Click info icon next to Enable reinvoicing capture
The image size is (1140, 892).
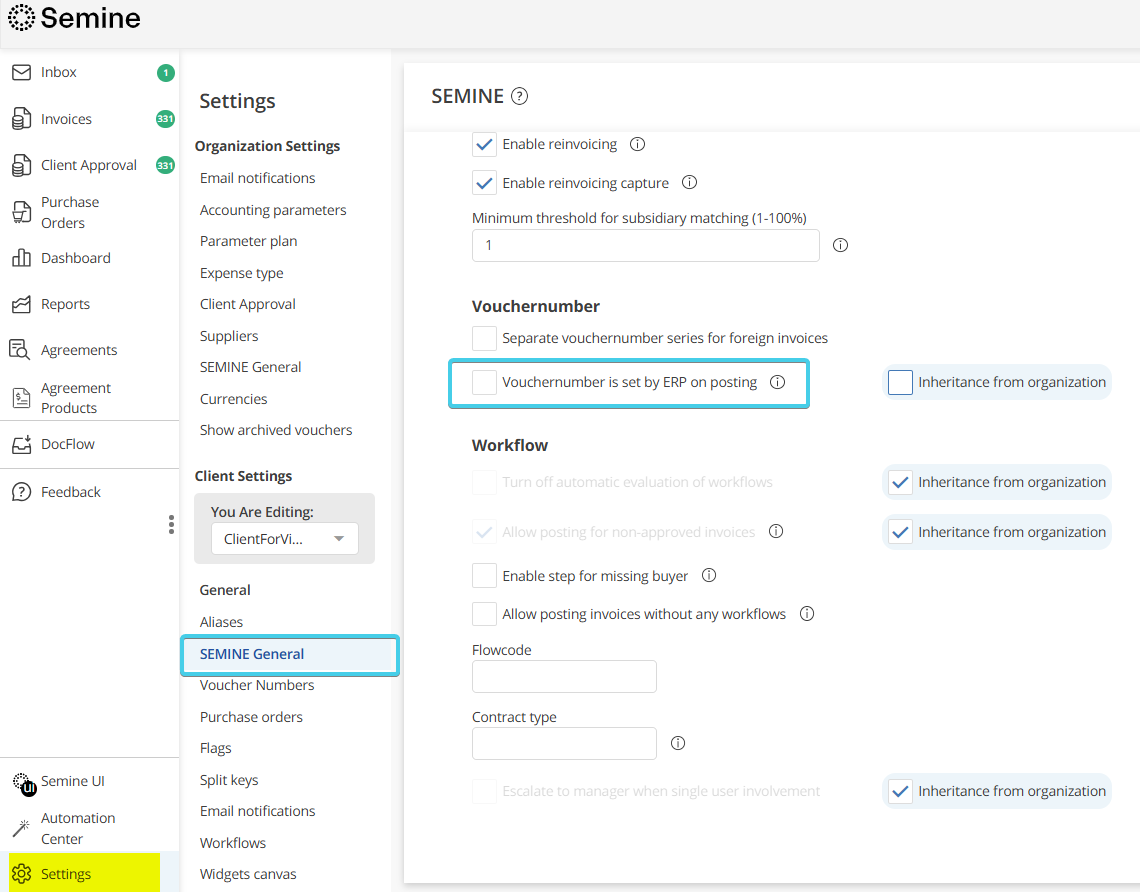click(689, 183)
